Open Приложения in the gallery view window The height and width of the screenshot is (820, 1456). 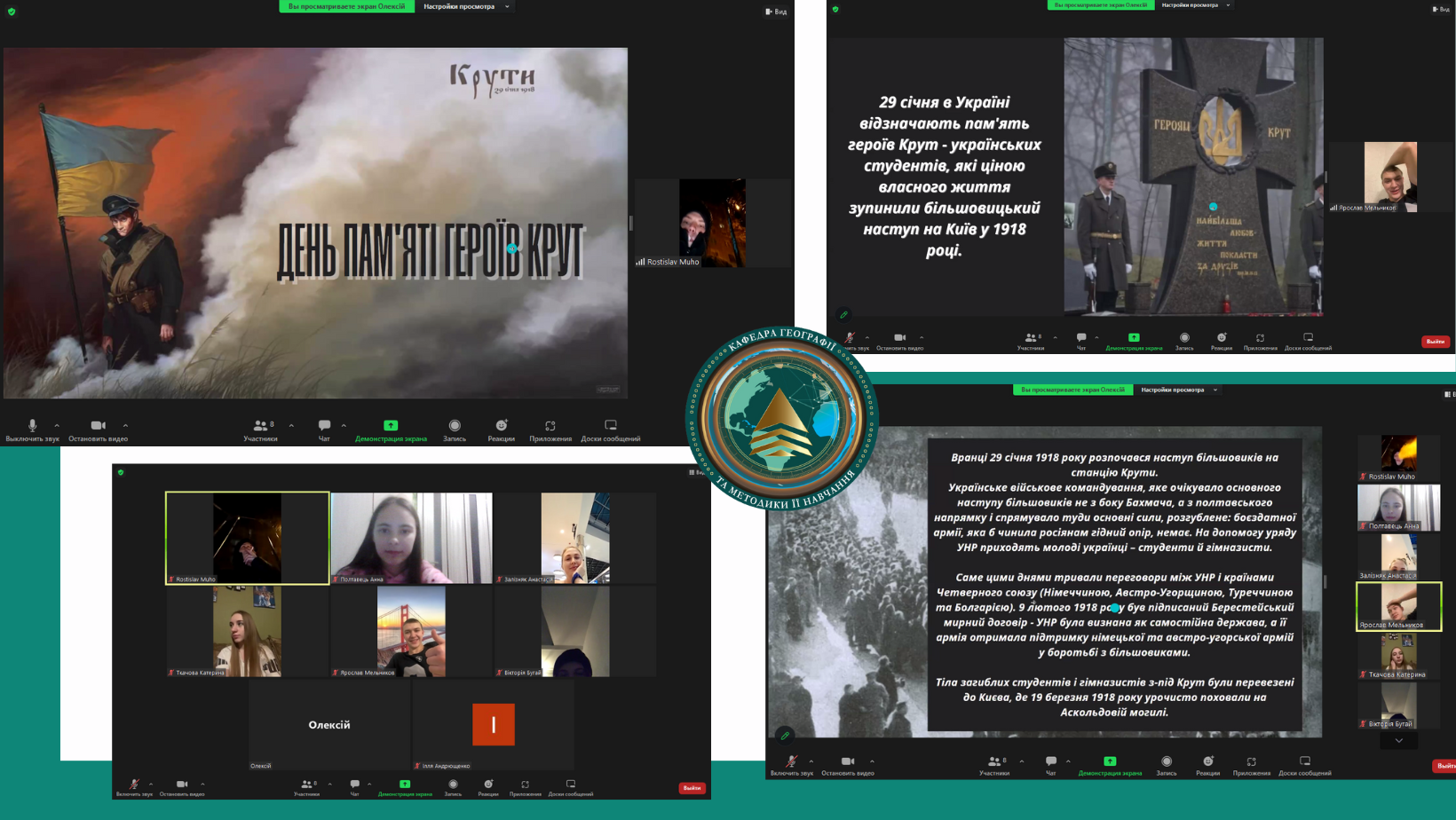coord(526,787)
